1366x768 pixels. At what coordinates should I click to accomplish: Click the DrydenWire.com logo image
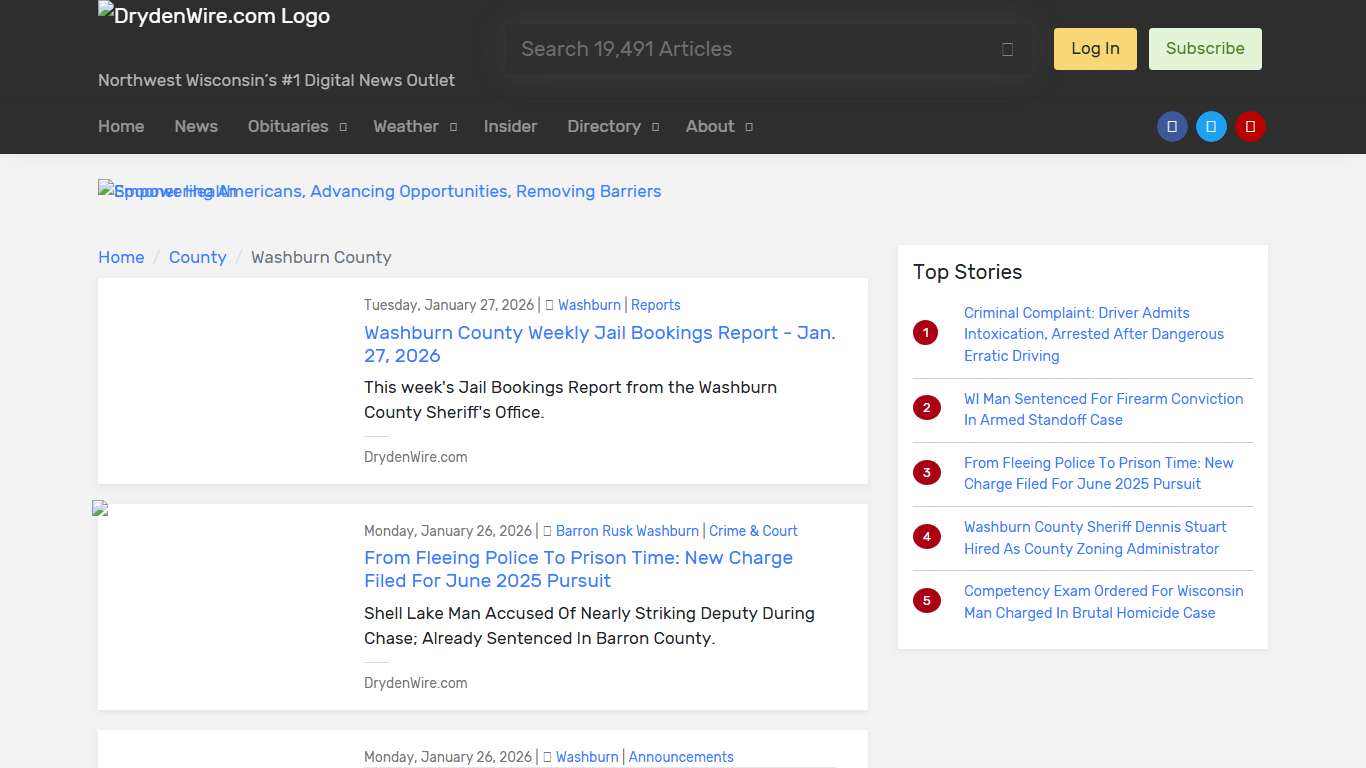click(214, 16)
